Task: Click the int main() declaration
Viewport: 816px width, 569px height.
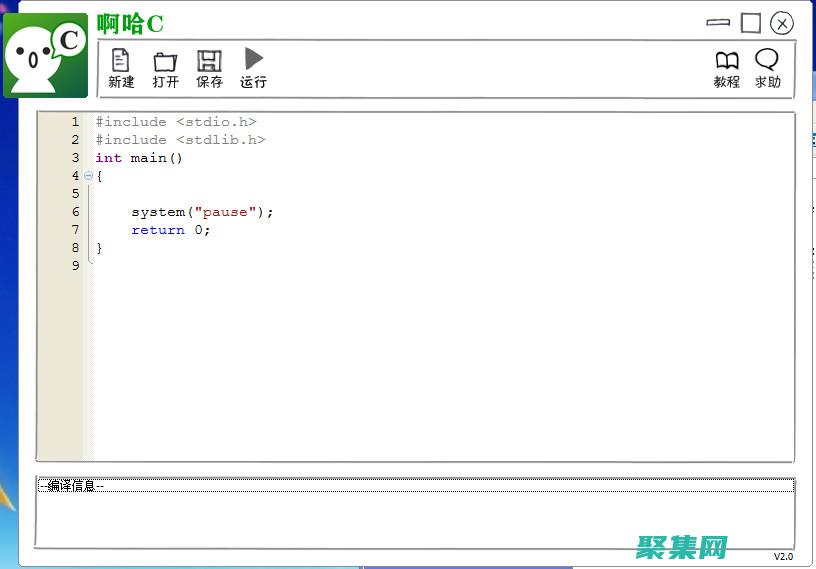Action: (x=139, y=158)
